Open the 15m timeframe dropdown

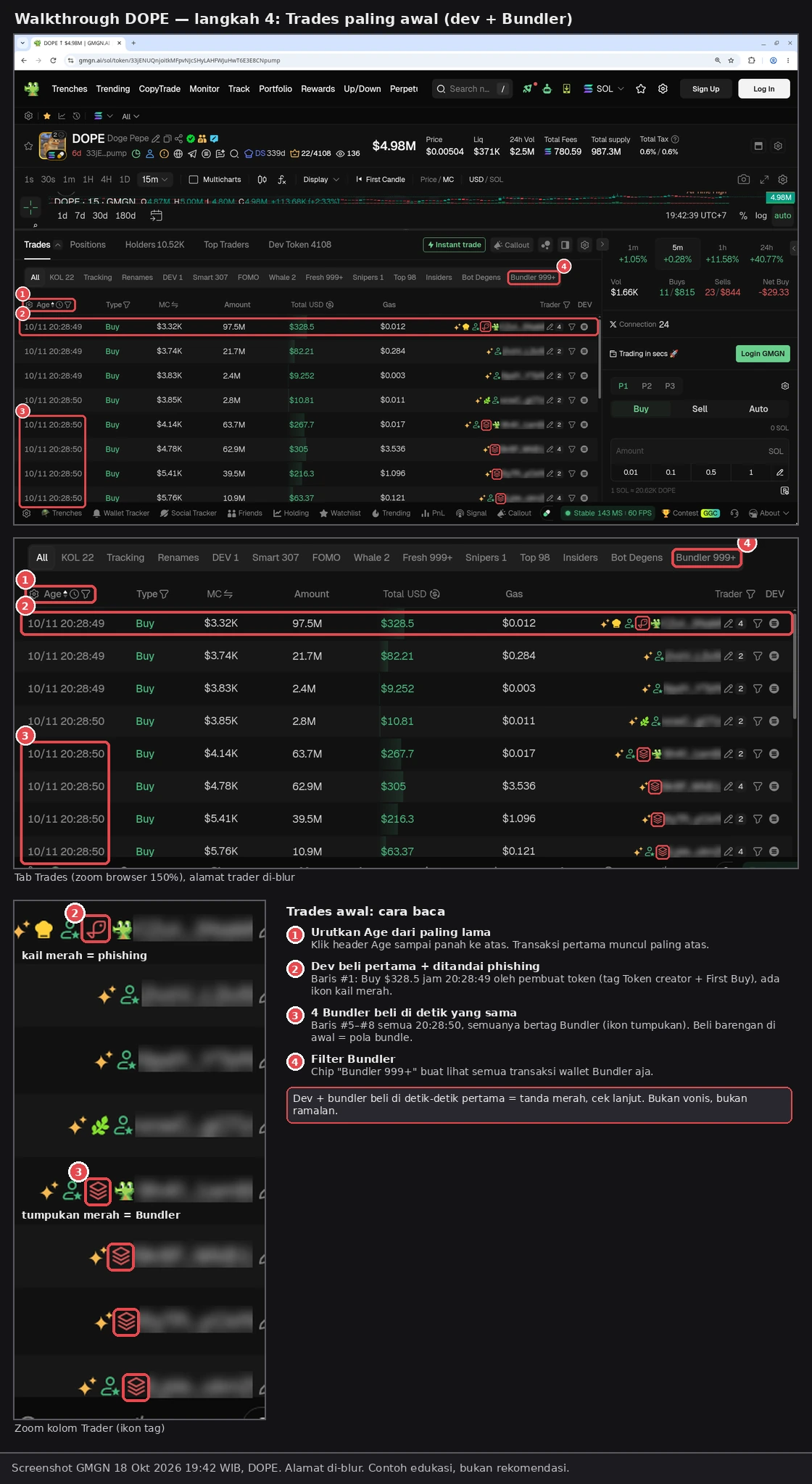point(154,179)
